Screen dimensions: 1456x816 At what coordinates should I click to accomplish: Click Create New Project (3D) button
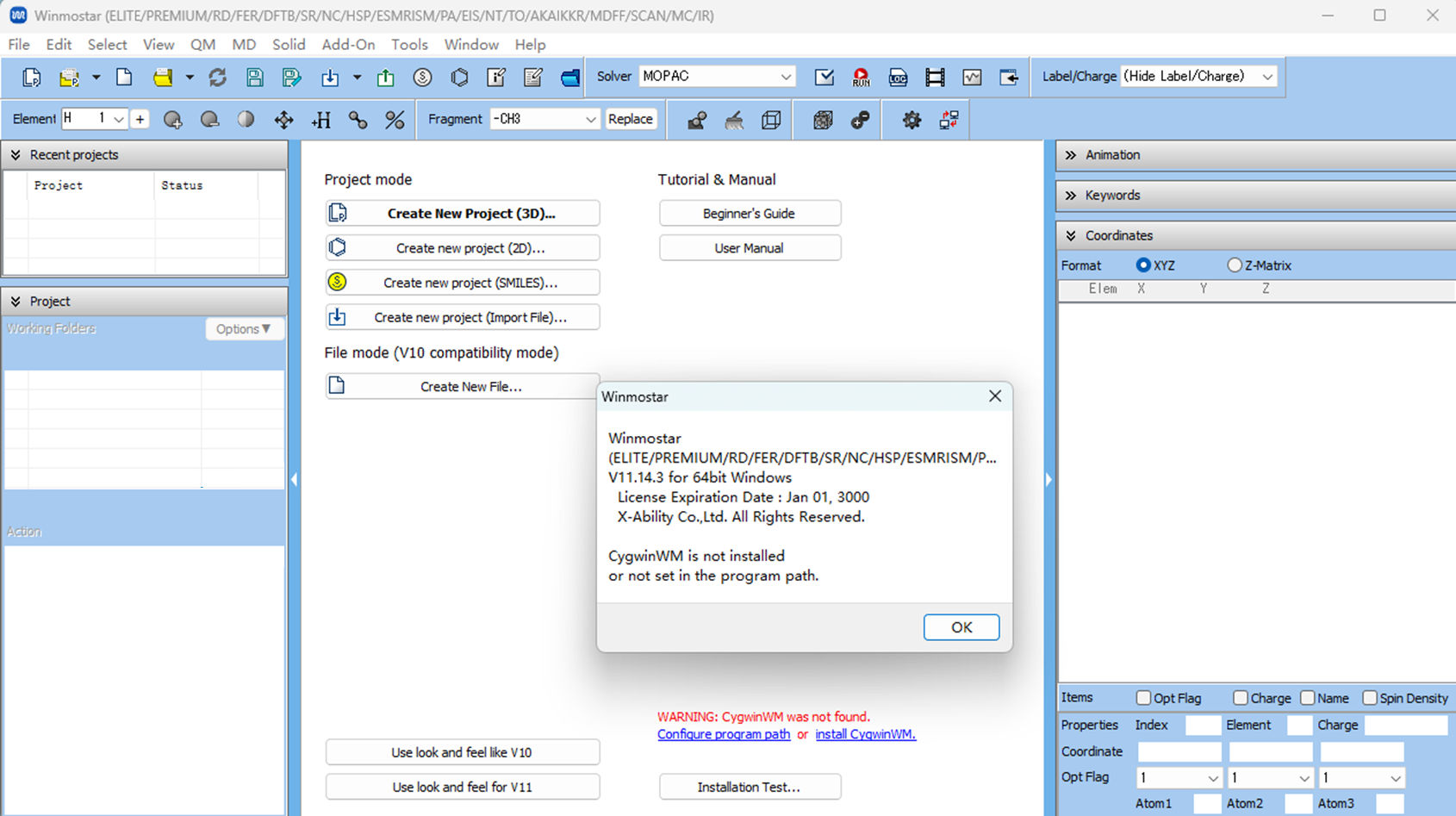click(x=463, y=214)
